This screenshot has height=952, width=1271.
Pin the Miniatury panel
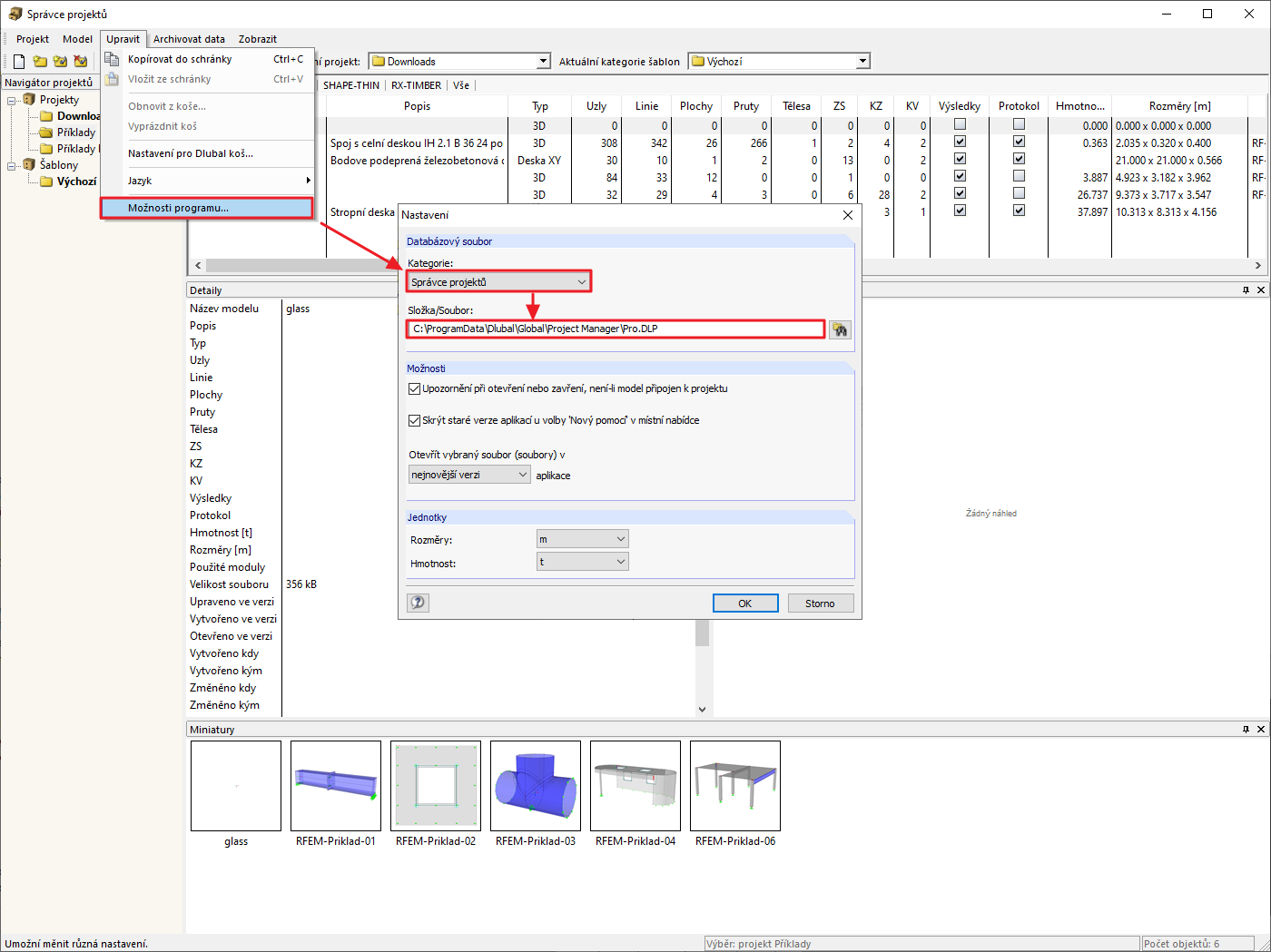pyautogui.click(x=1246, y=730)
